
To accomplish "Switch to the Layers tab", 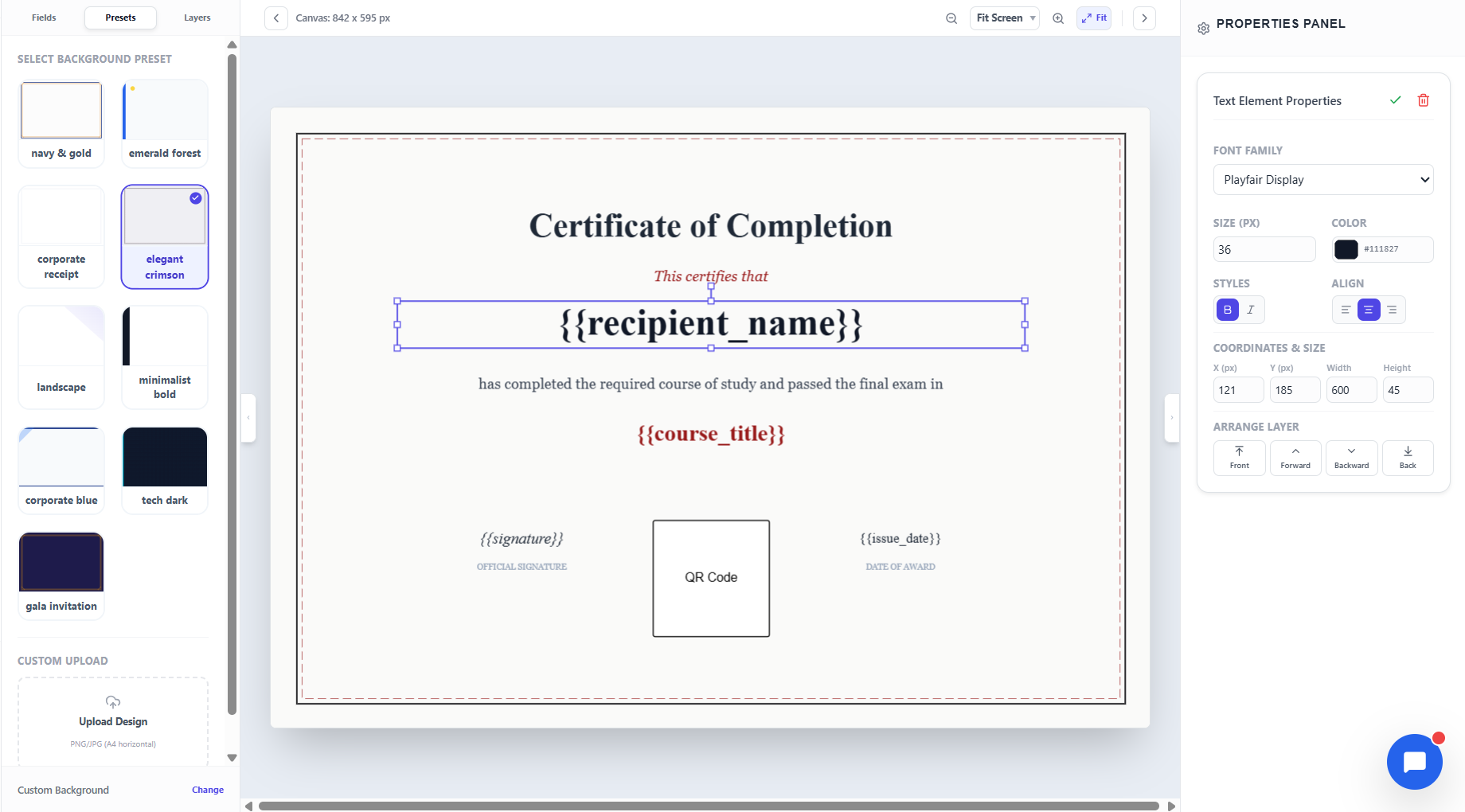I will (197, 18).
